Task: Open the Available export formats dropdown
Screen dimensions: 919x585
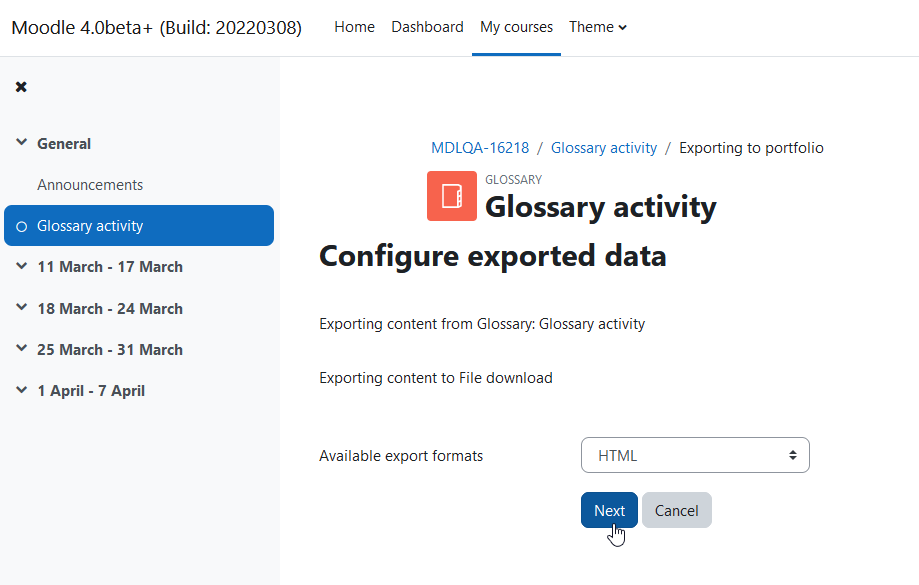Action: click(695, 455)
